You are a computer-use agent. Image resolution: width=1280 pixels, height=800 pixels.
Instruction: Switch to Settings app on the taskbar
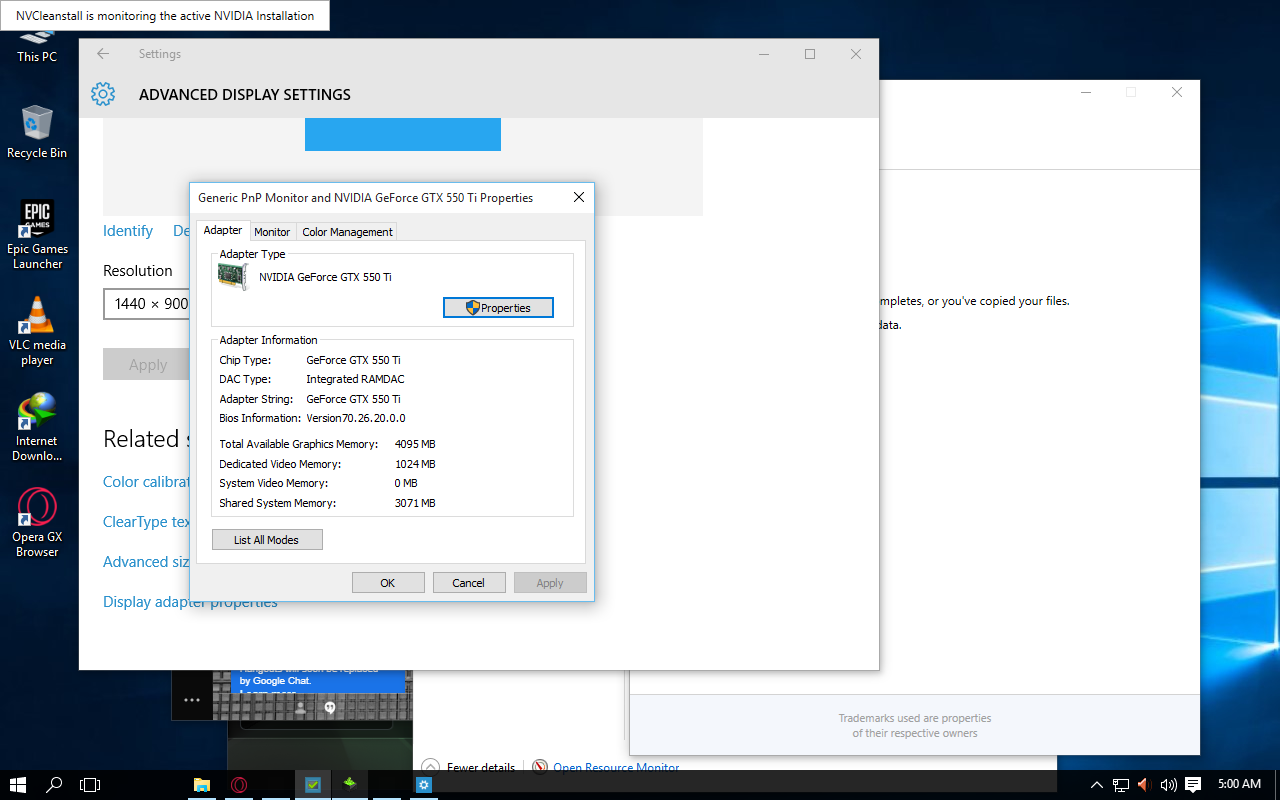424,784
